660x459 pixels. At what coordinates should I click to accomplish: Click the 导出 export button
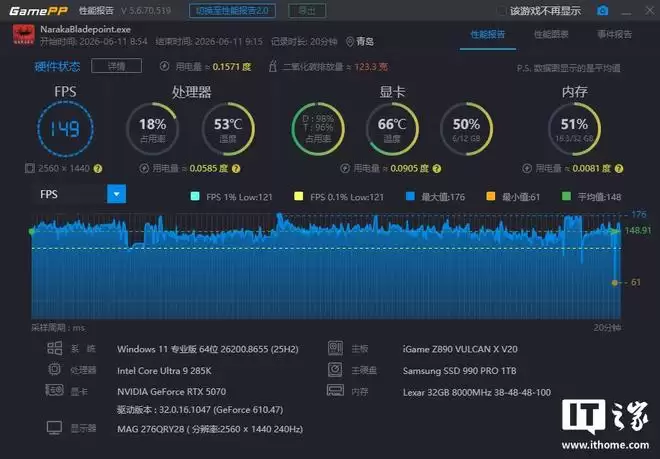pyautogui.click(x=307, y=11)
